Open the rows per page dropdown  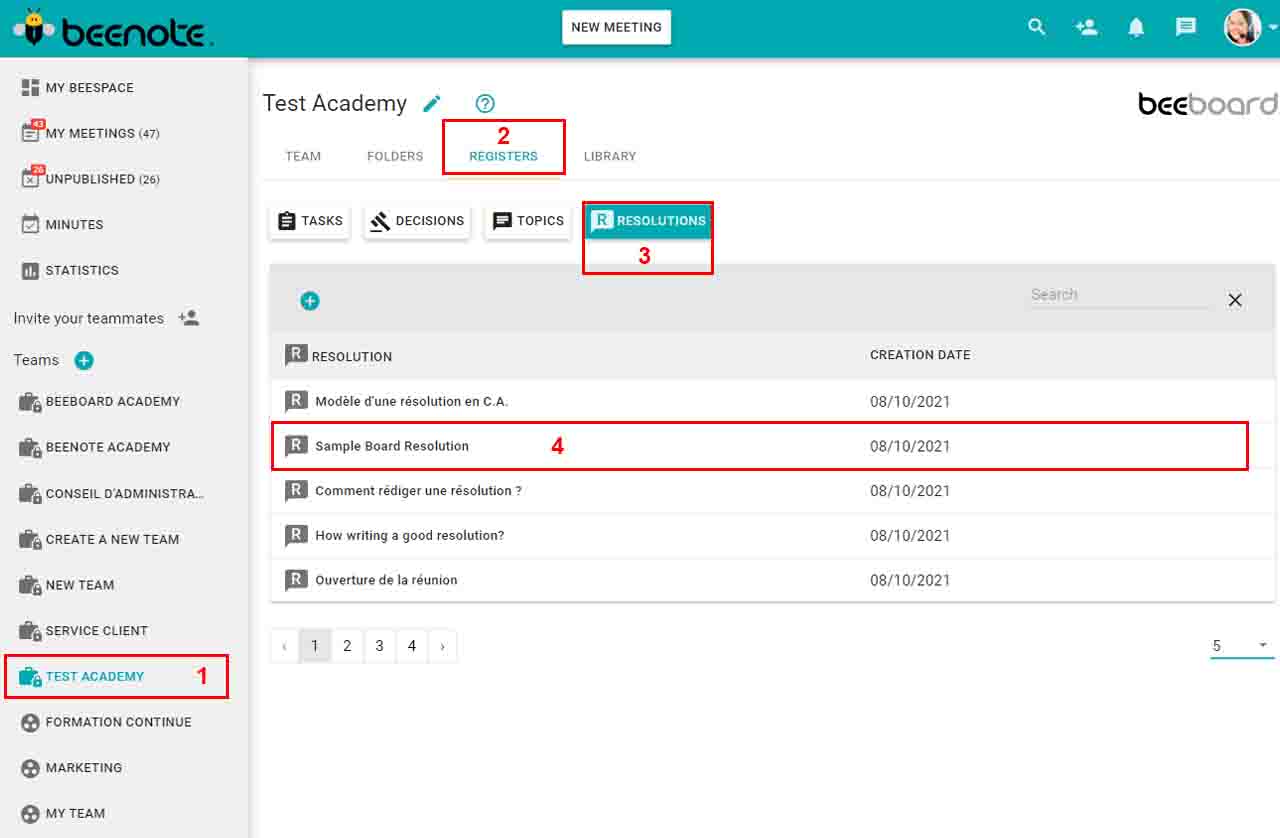click(1240, 646)
